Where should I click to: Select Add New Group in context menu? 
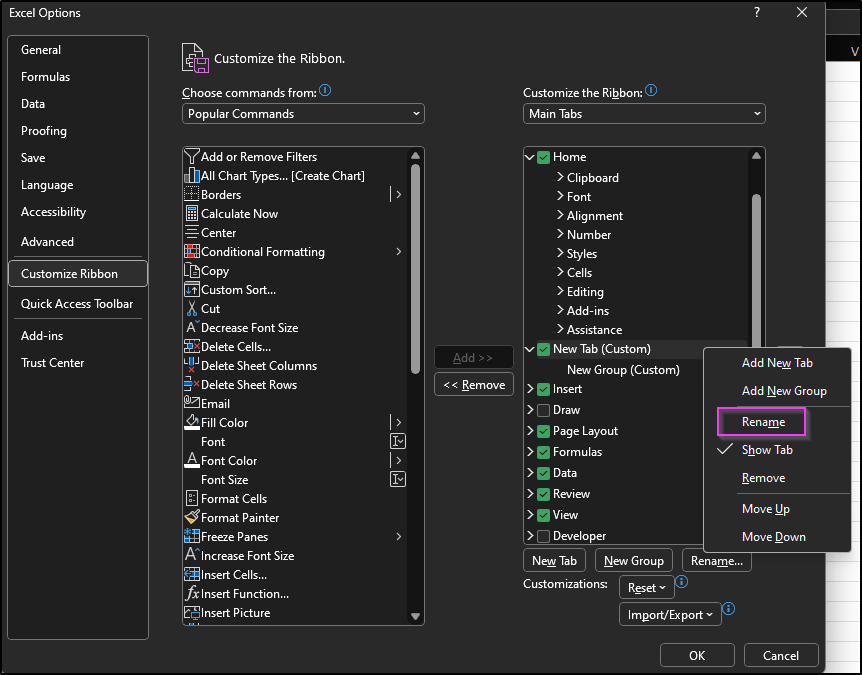pos(784,391)
